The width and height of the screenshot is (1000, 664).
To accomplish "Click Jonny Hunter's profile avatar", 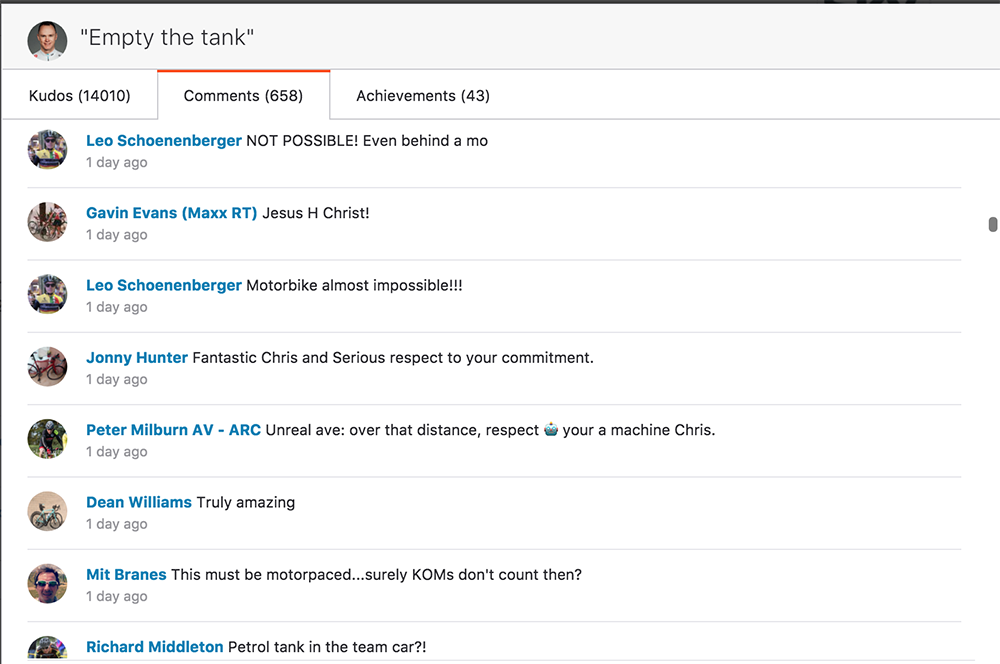I will (47, 367).
